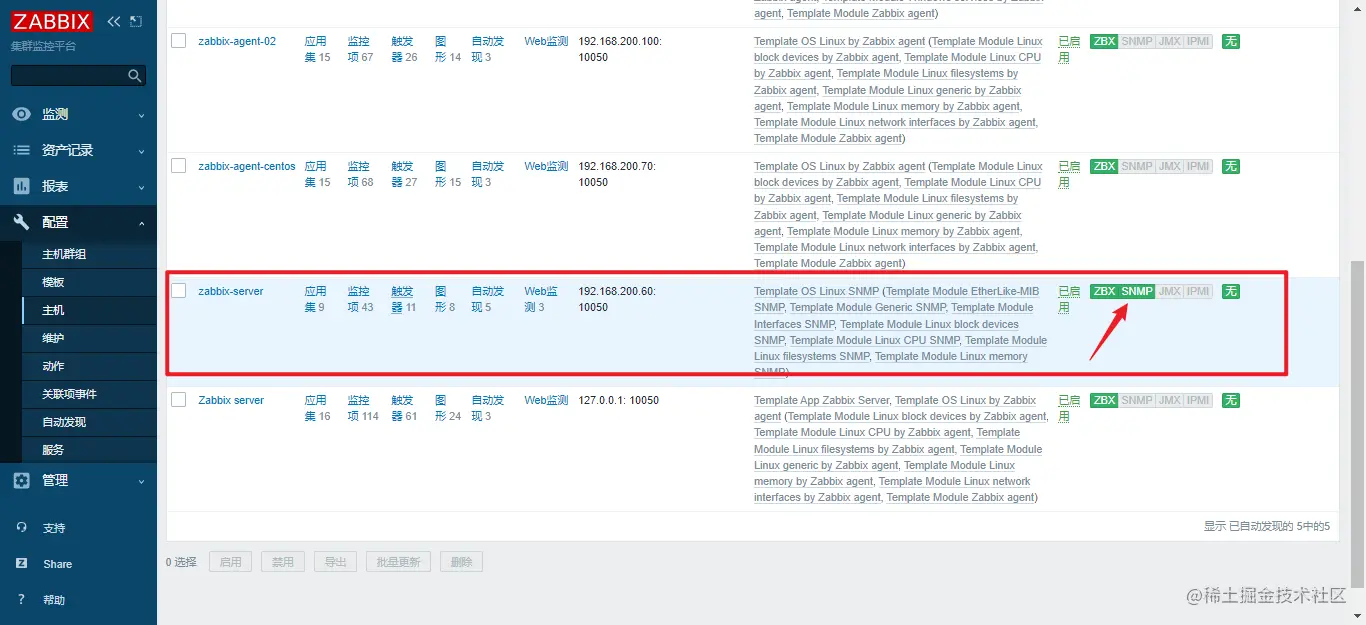Click IPMI badge in zabbix-agent-centos row
1366x625 pixels.
tap(1198, 166)
